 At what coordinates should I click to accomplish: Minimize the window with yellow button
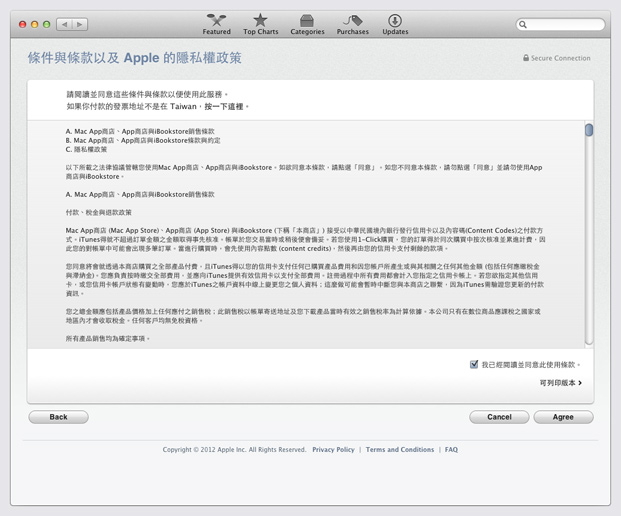point(34,25)
